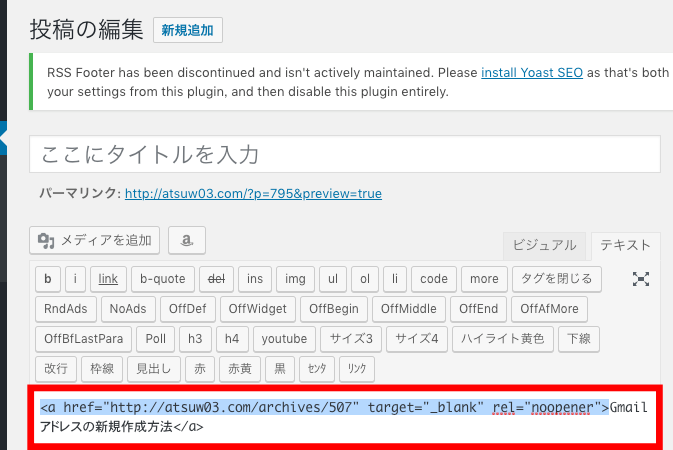The width and height of the screenshot is (673, 450).
Task: Click the サイズ3 button
Action: [x=351, y=339]
